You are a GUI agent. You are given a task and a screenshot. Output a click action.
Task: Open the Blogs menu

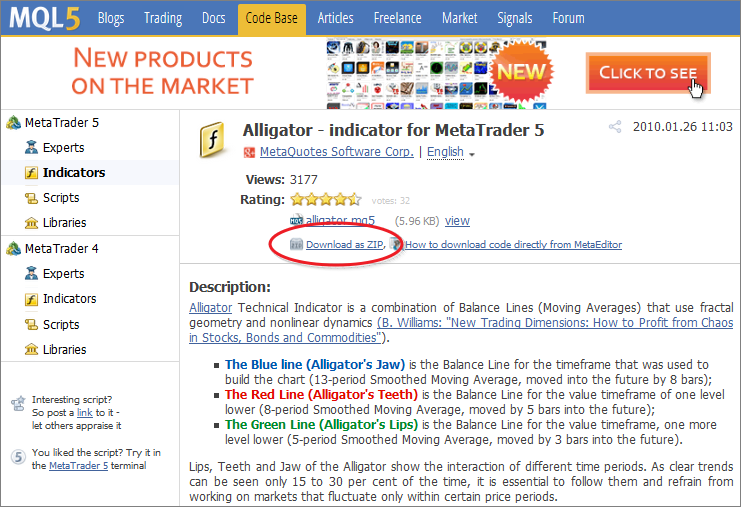(x=111, y=18)
